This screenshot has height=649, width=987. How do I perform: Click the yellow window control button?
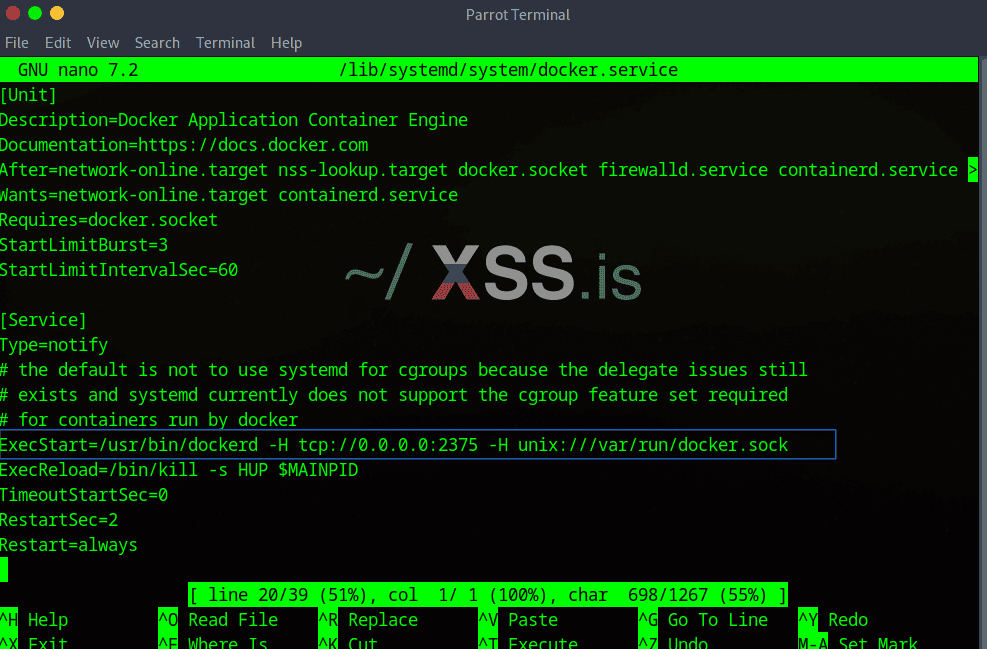(57, 13)
